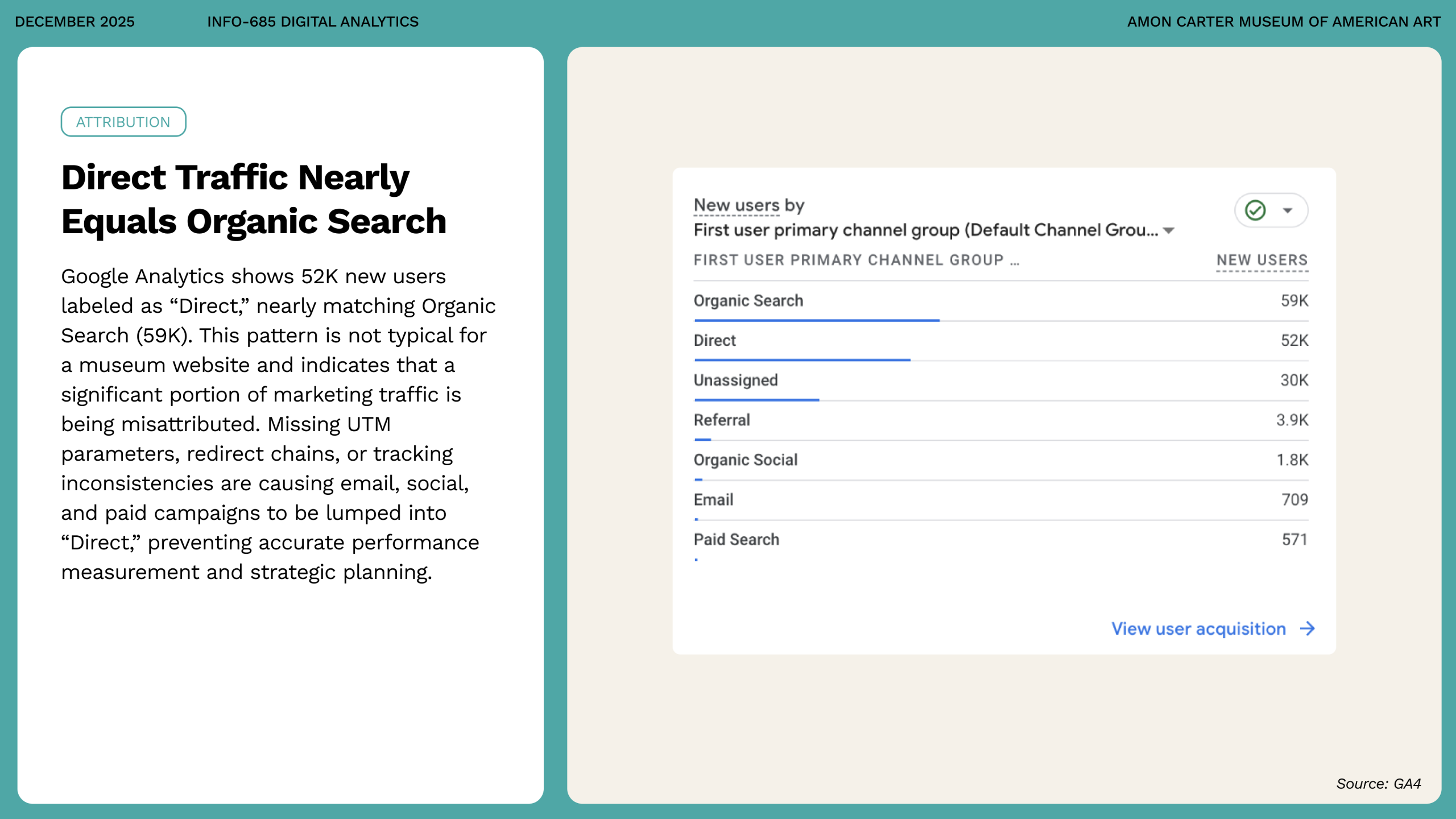Select the Paid Search row
The width and height of the screenshot is (1456, 819).
pyautogui.click(x=736, y=539)
